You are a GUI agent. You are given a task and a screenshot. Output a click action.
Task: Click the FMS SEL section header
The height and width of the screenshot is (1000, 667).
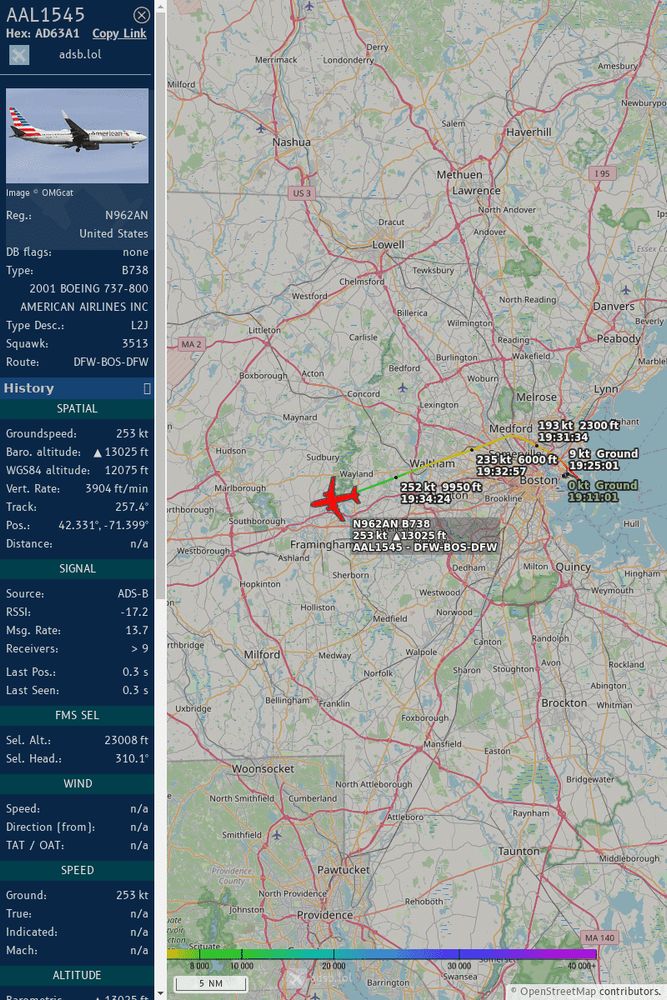[x=77, y=716]
